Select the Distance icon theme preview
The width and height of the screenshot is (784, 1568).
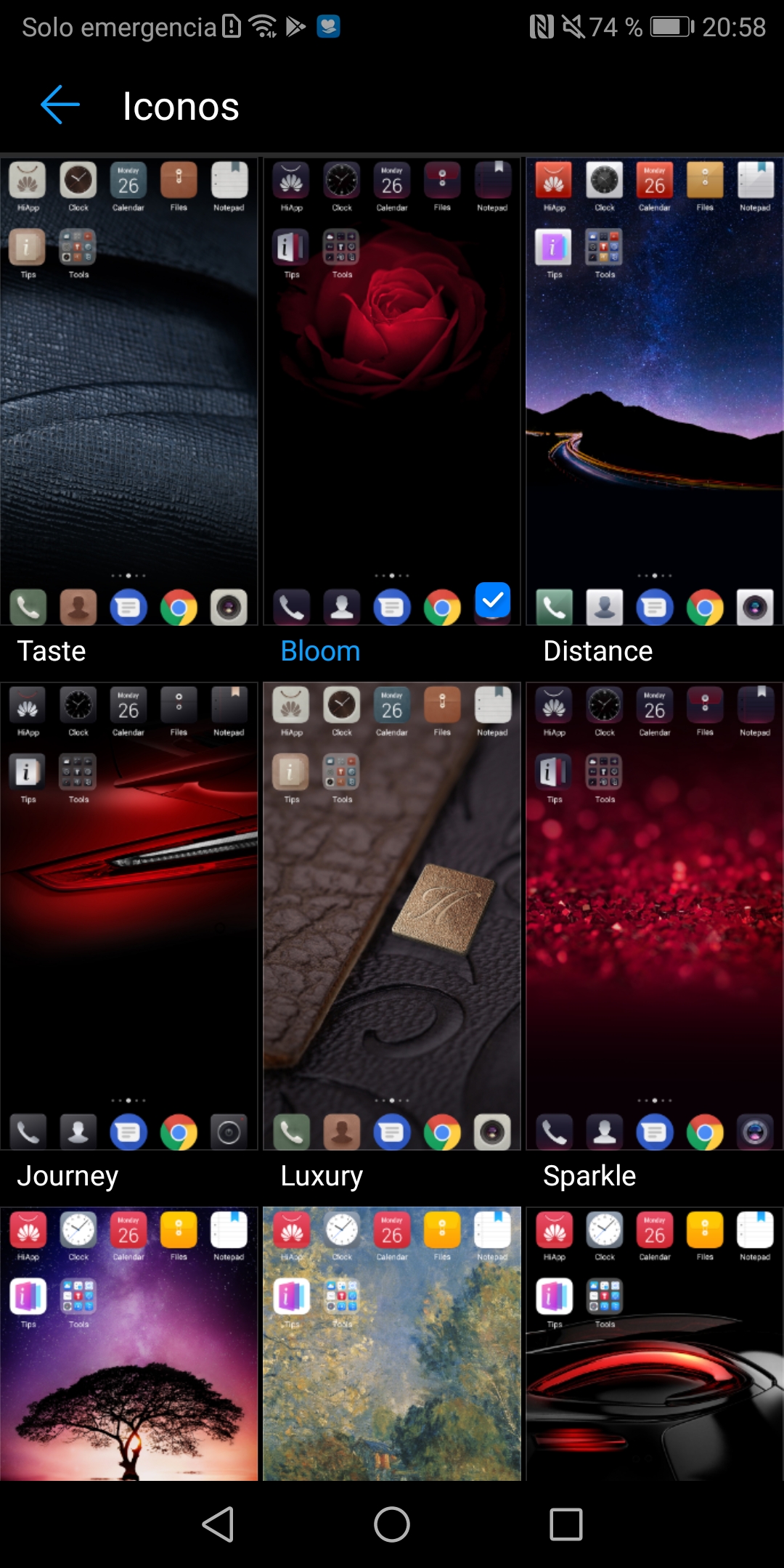click(655, 391)
